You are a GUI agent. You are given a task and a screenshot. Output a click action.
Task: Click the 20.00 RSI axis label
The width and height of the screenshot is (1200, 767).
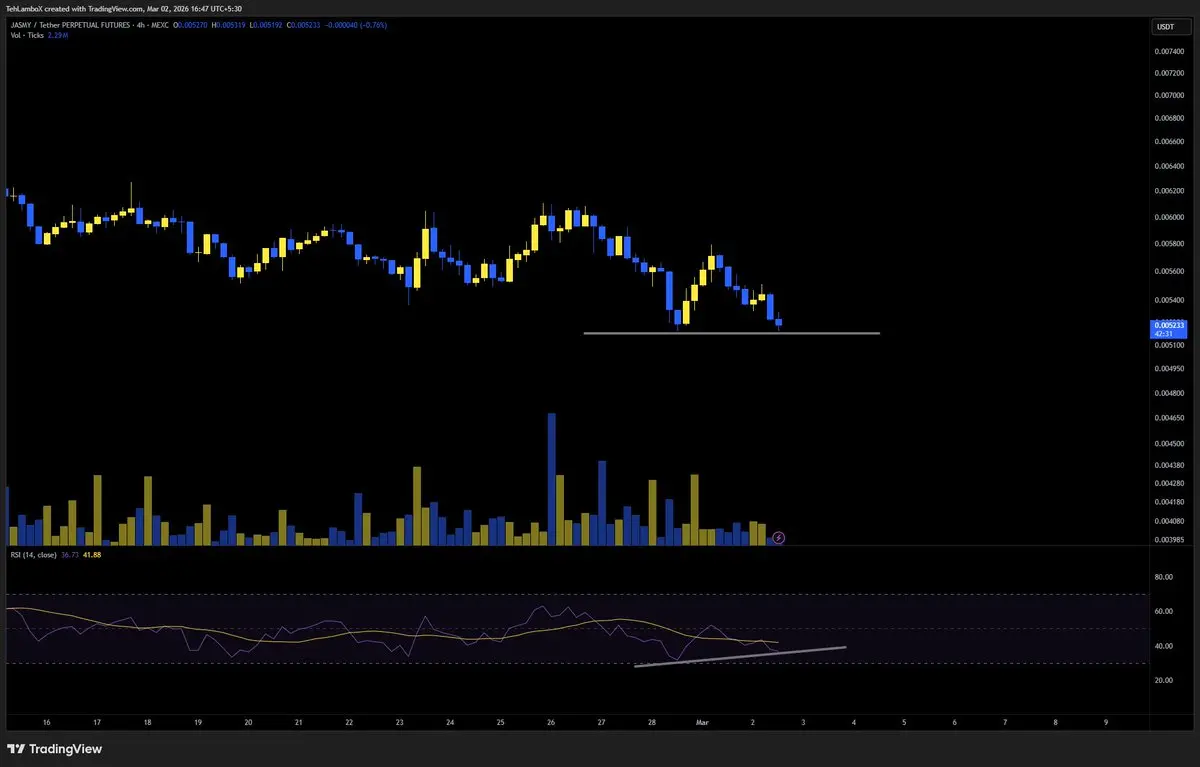(x=1165, y=681)
